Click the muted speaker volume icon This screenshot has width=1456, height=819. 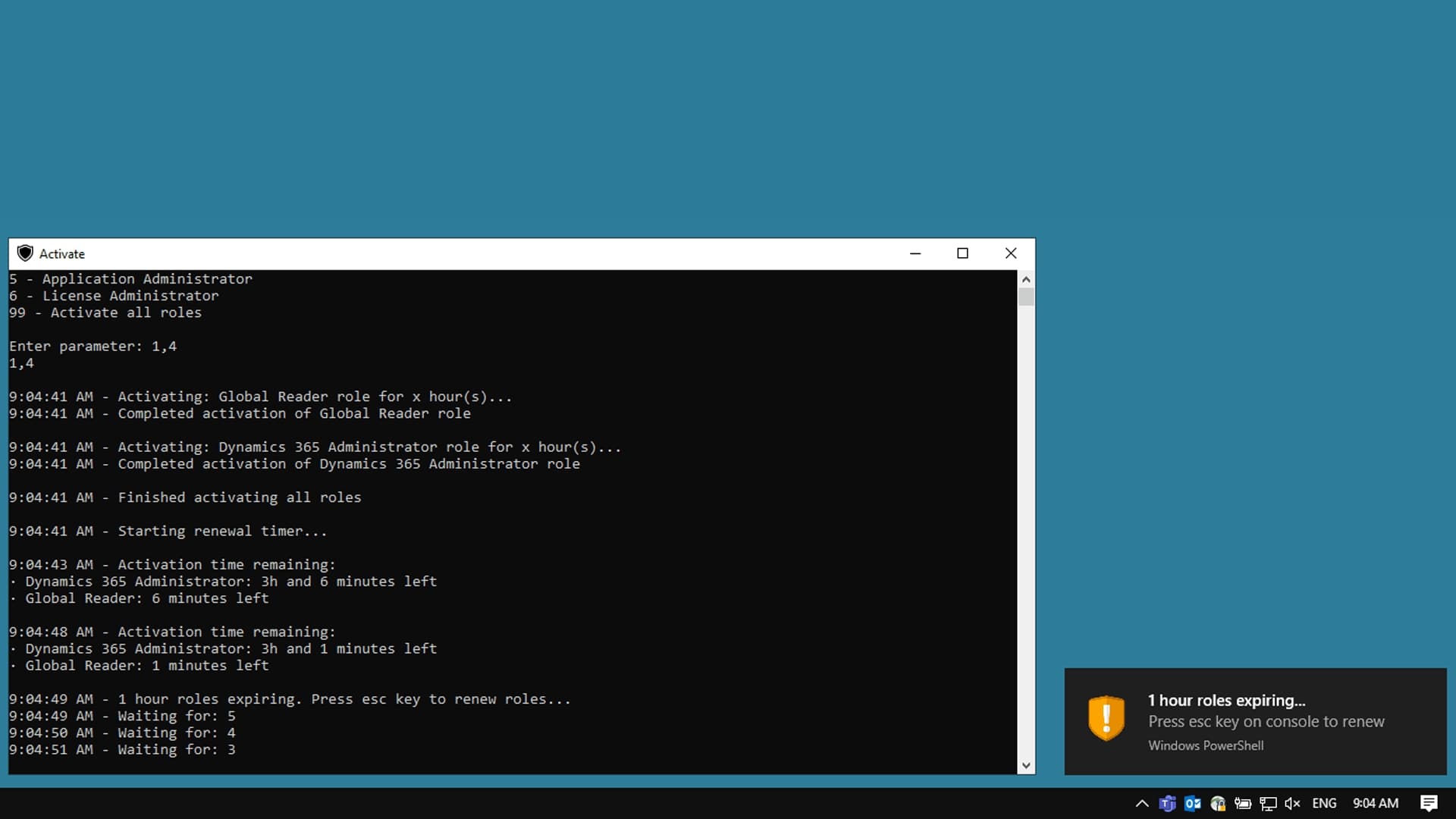point(1293,803)
